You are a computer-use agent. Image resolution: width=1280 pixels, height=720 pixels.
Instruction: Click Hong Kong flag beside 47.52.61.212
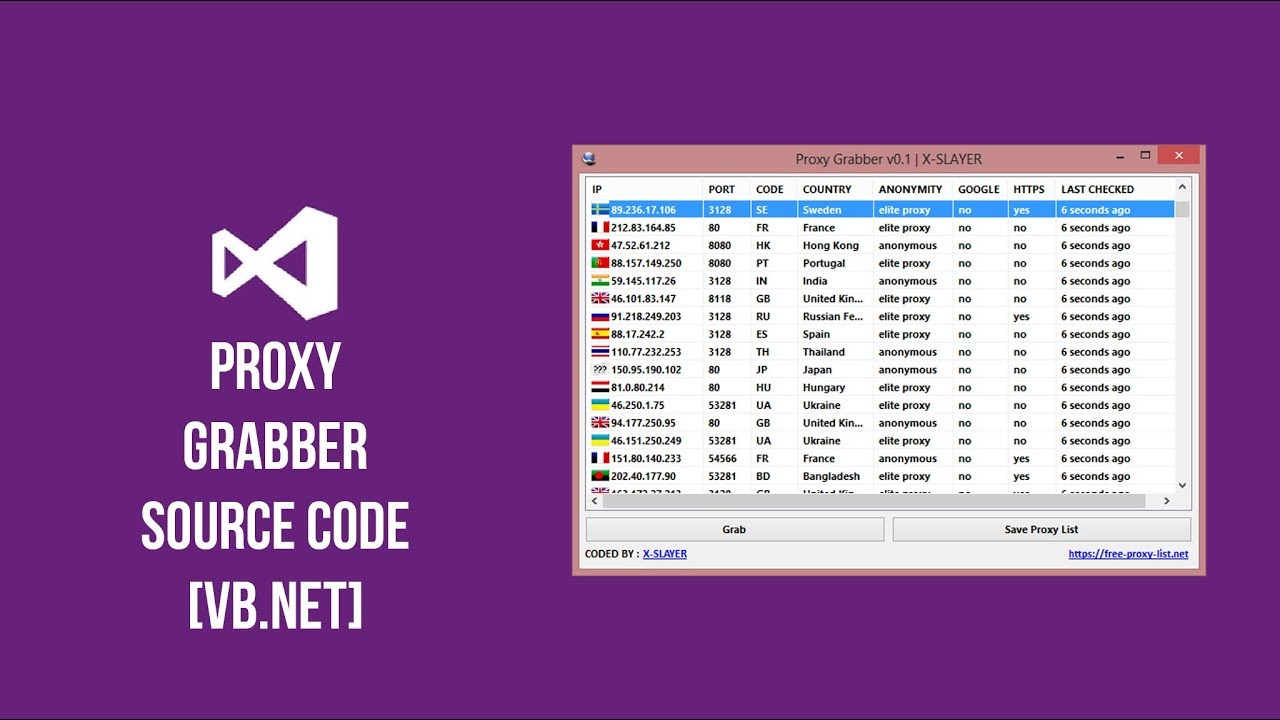(x=600, y=245)
